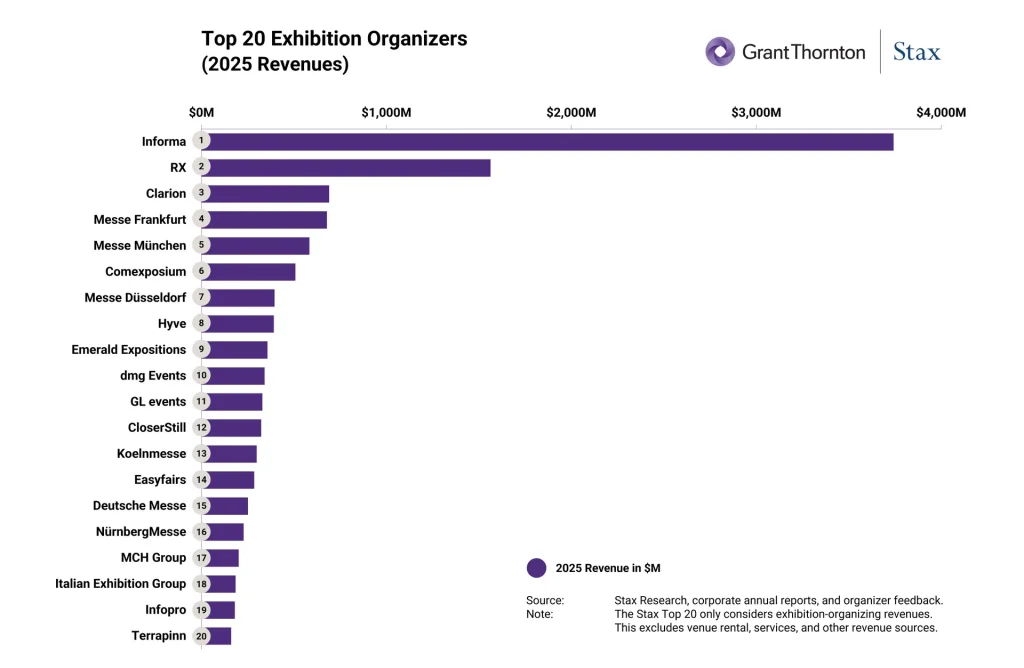Click the RX revenue bar
This screenshot has width=1024, height=668.
[x=346, y=168]
